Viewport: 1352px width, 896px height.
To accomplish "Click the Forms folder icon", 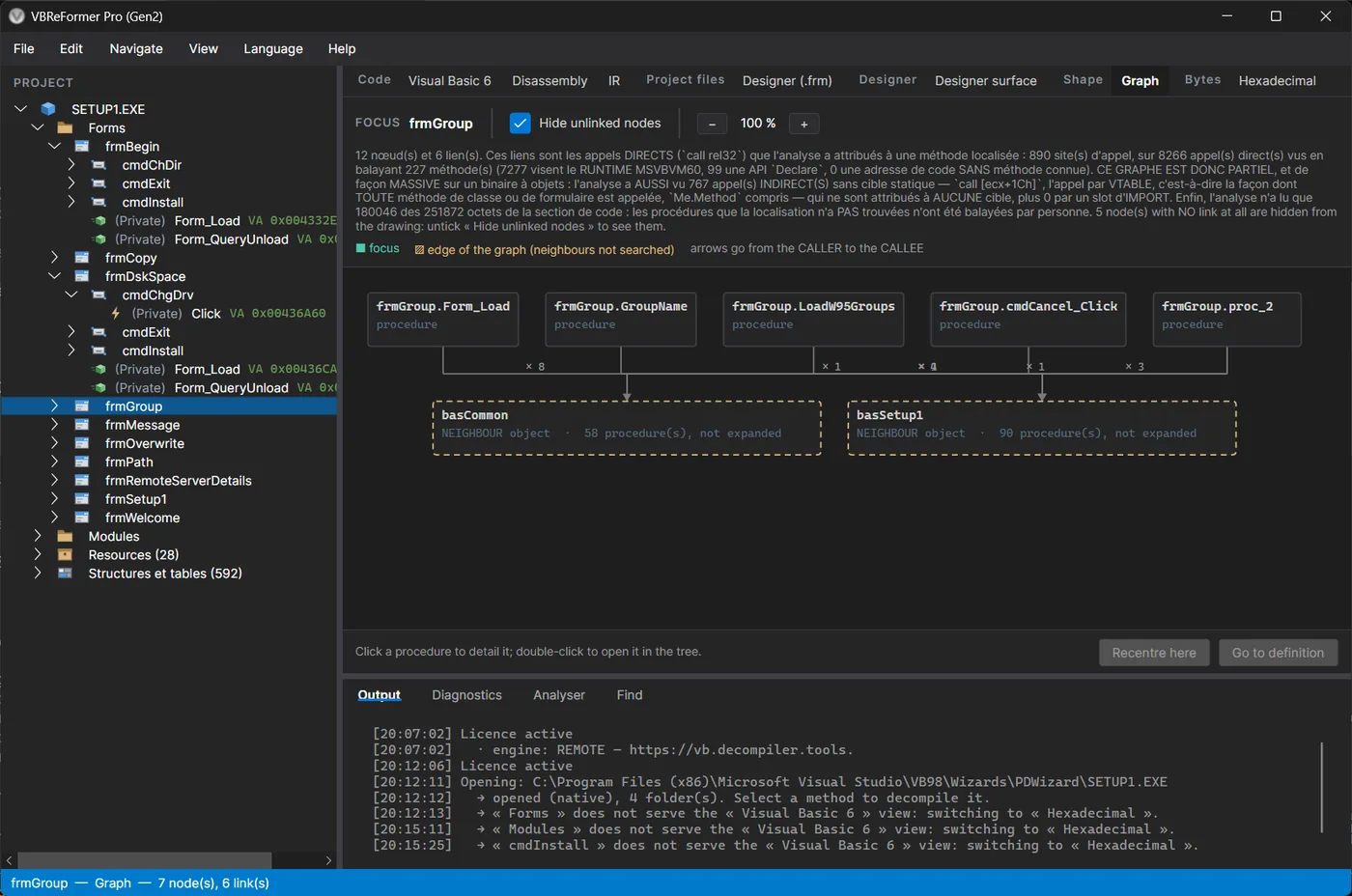I will pyautogui.click(x=65, y=127).
